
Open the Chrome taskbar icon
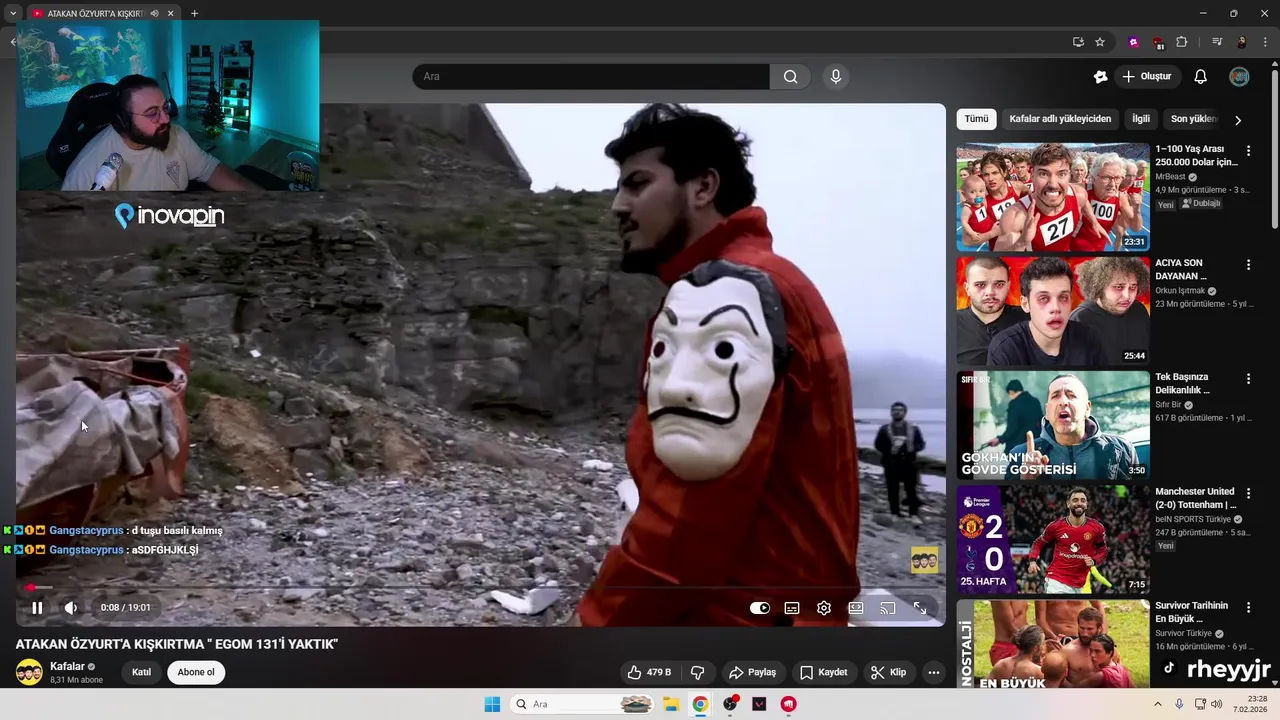click(700, 704)
